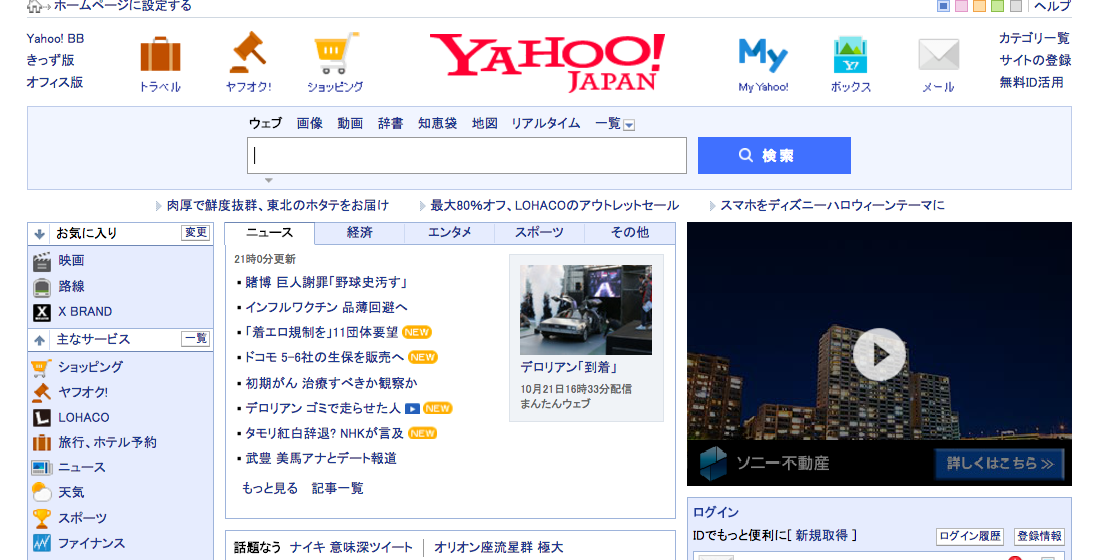
Task: Open the Yahoo! BB link
Action: [x=56, y=39]
